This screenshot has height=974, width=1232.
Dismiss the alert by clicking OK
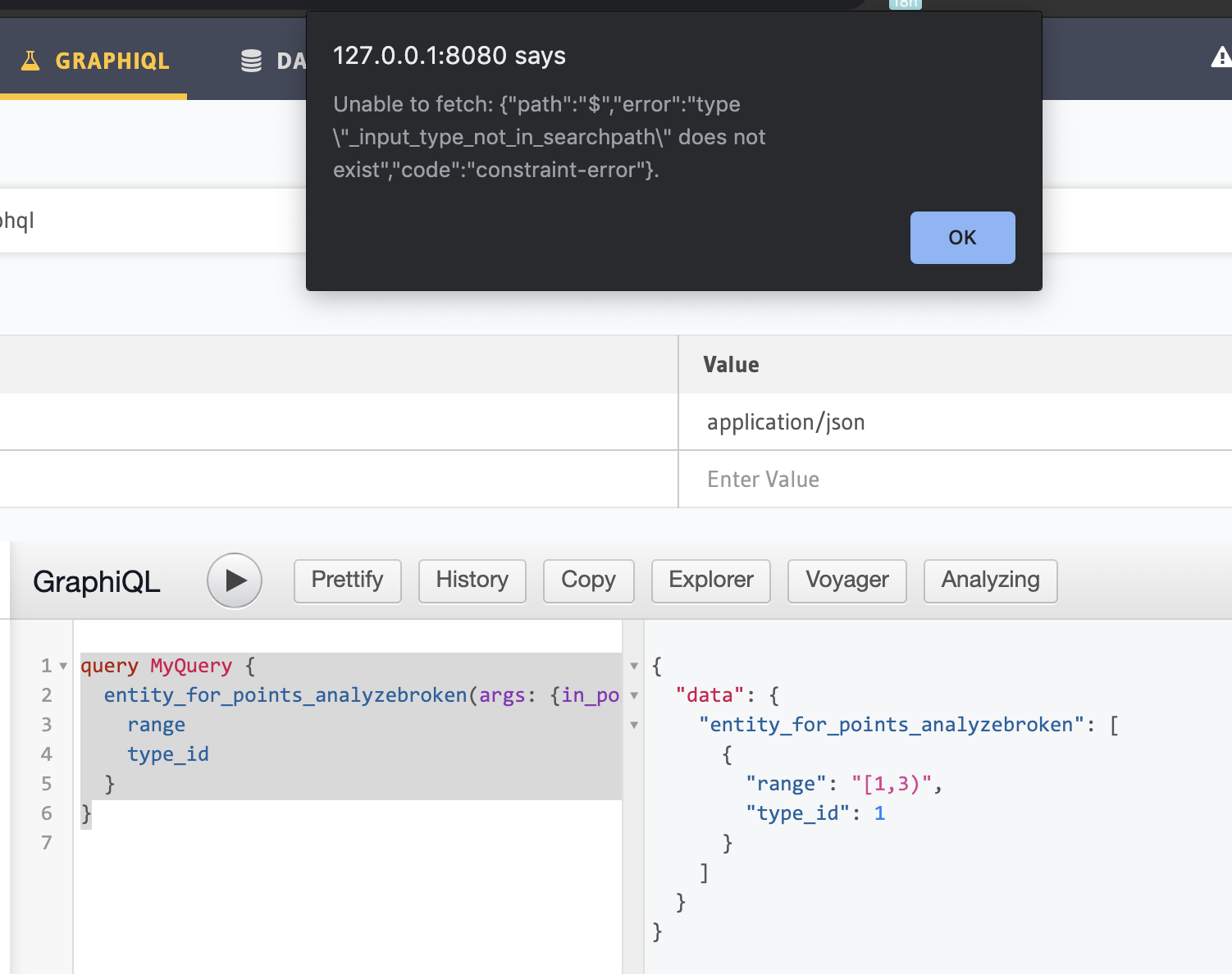coord(962,237)
